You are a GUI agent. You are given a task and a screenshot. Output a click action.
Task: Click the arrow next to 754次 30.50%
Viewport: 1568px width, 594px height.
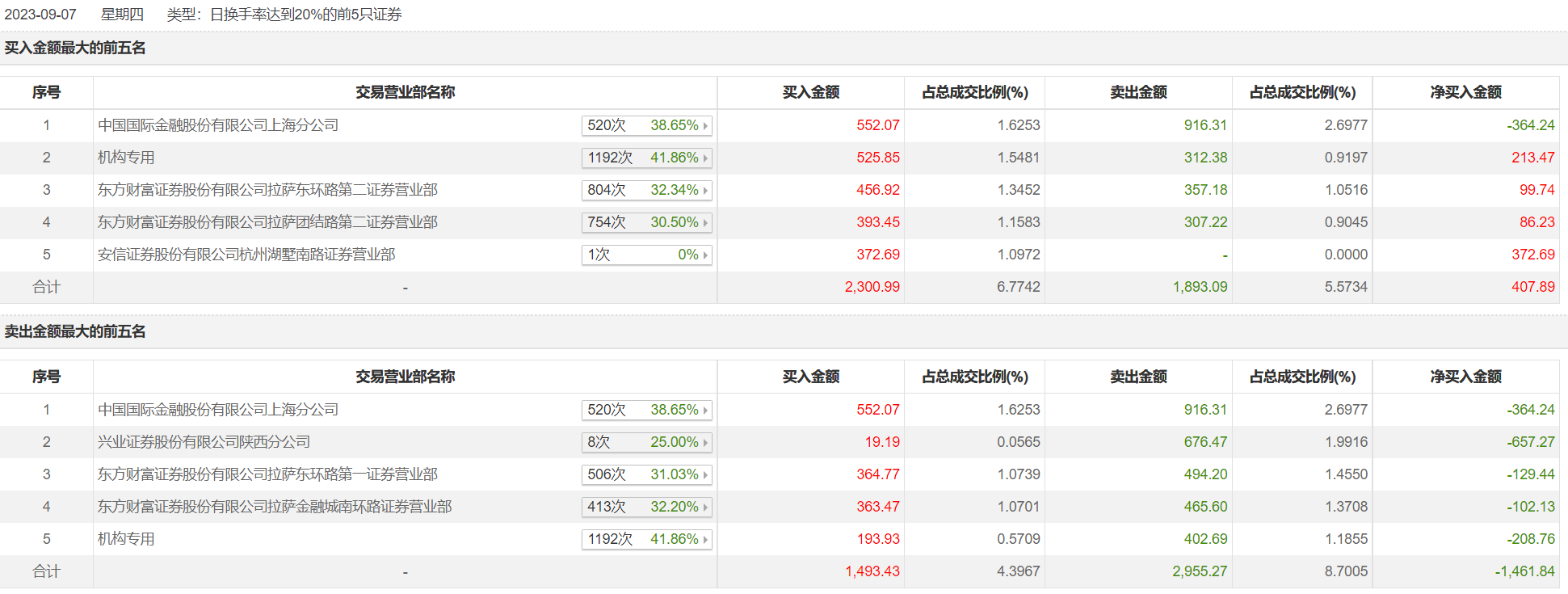(x=705, y=223)
